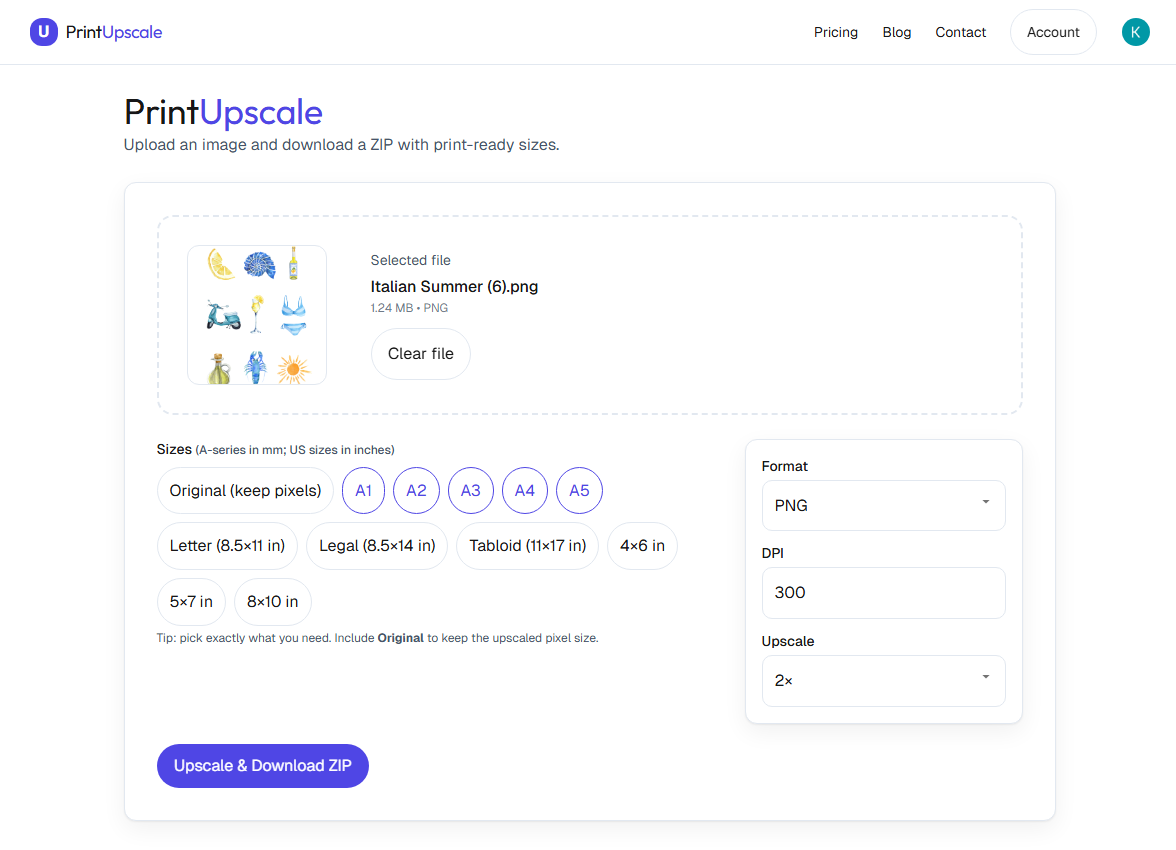Select the 8×10 in size

point(272,602)
